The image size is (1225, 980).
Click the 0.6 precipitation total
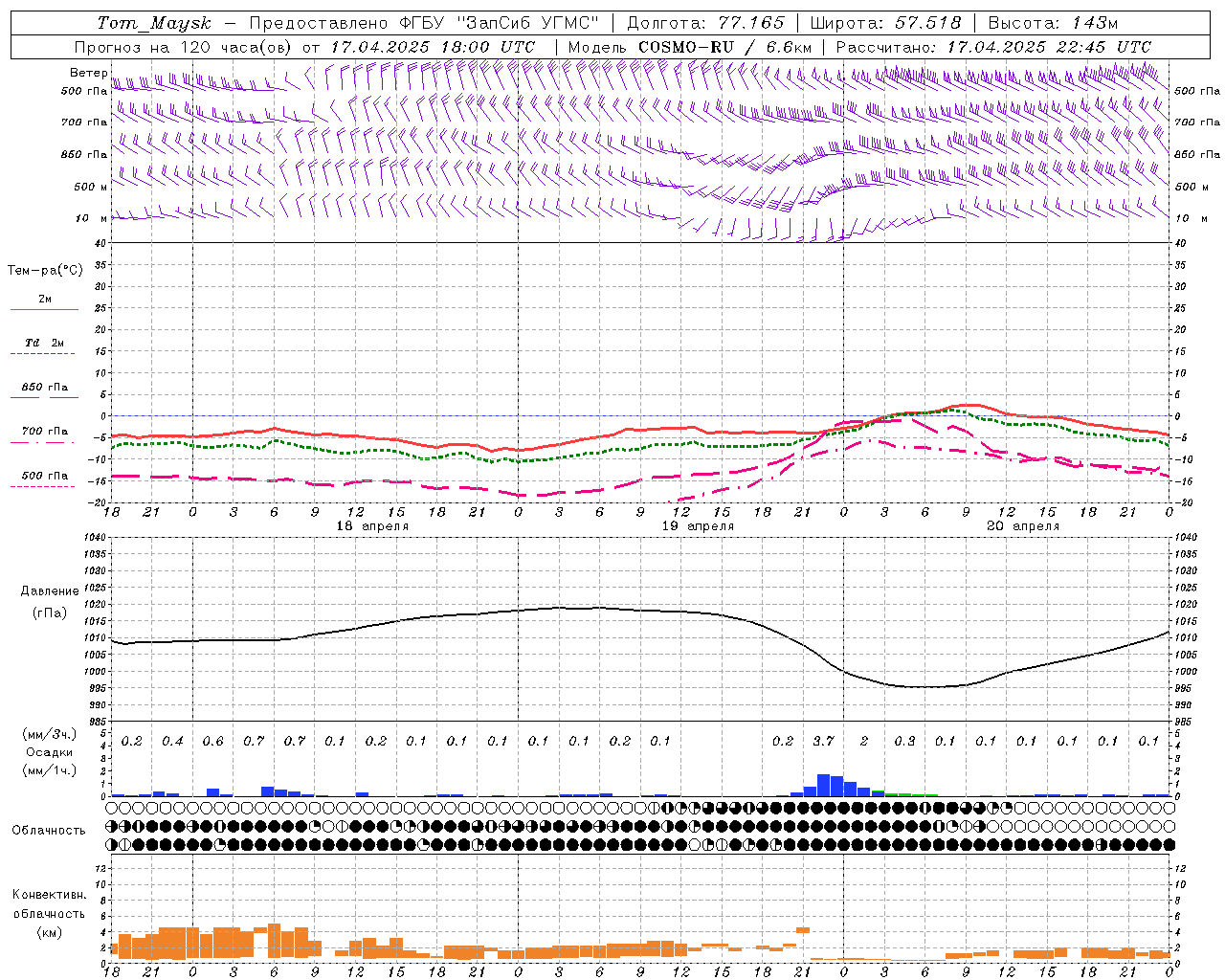(x=213, y=741)
